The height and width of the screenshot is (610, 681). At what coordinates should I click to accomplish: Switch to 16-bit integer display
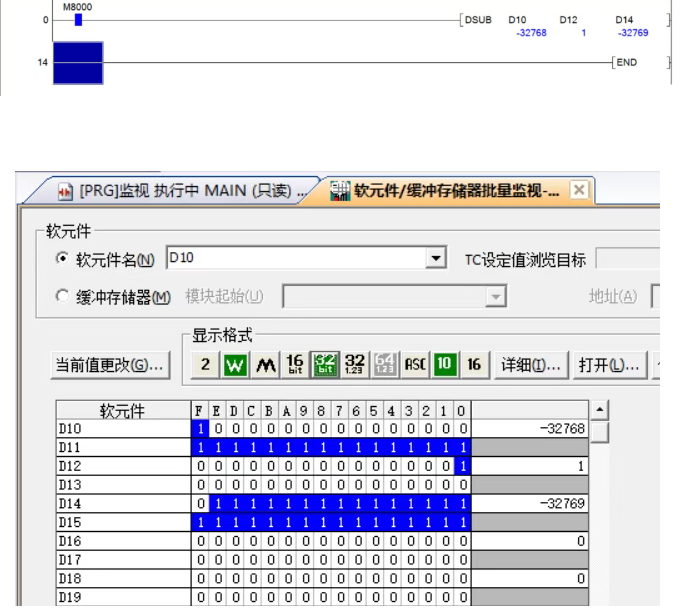(295, 365)
